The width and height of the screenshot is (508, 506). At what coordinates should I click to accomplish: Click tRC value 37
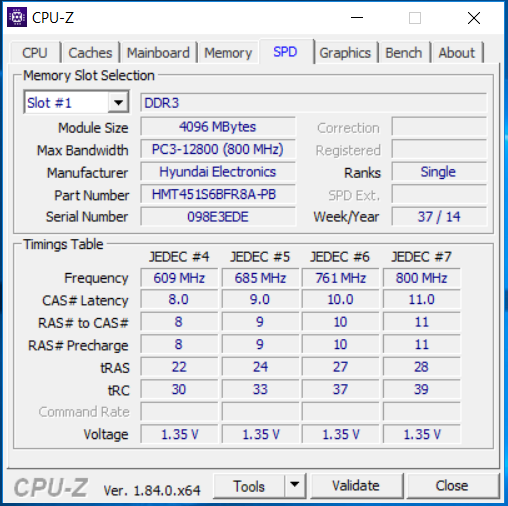pyautogui.click(x=340, y=389)
